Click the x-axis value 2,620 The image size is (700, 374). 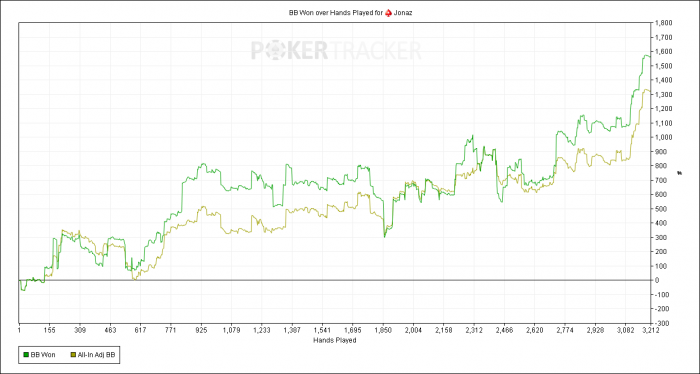pyautogui.click(x=535, y=331)
